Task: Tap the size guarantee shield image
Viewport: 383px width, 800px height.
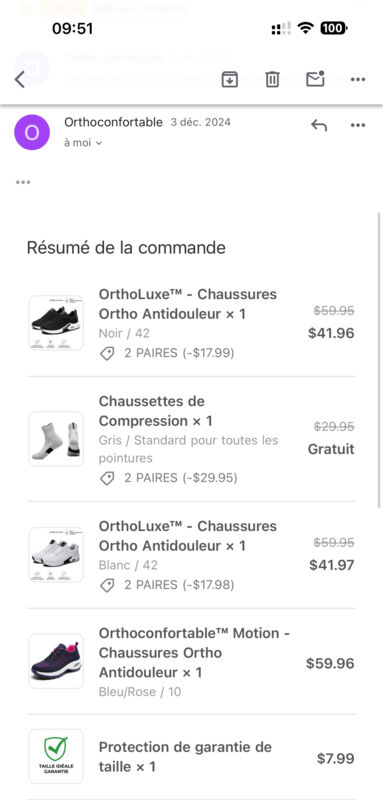Action: click(56, 756)
